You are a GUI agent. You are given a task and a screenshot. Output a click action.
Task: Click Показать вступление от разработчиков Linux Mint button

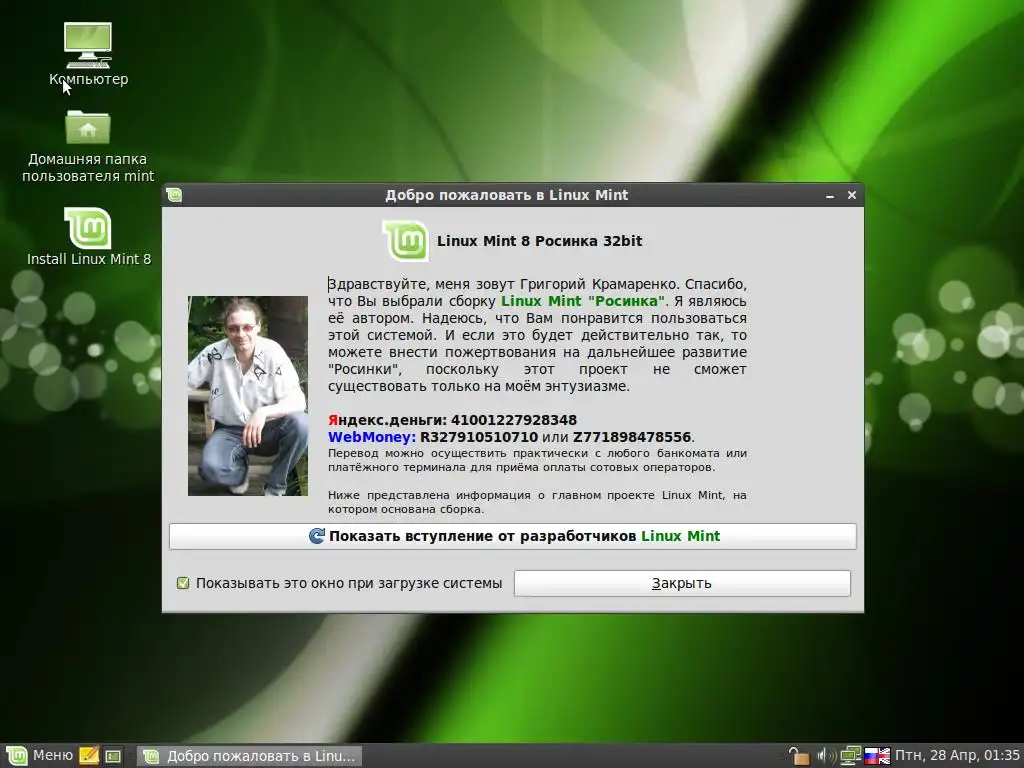coord(513,536)
